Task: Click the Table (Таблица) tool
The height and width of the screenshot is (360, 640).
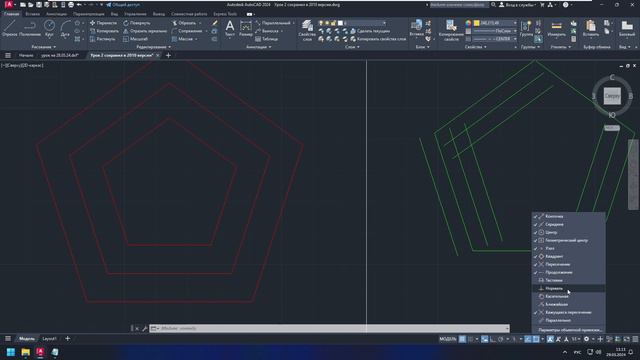Action: point(267,39)
